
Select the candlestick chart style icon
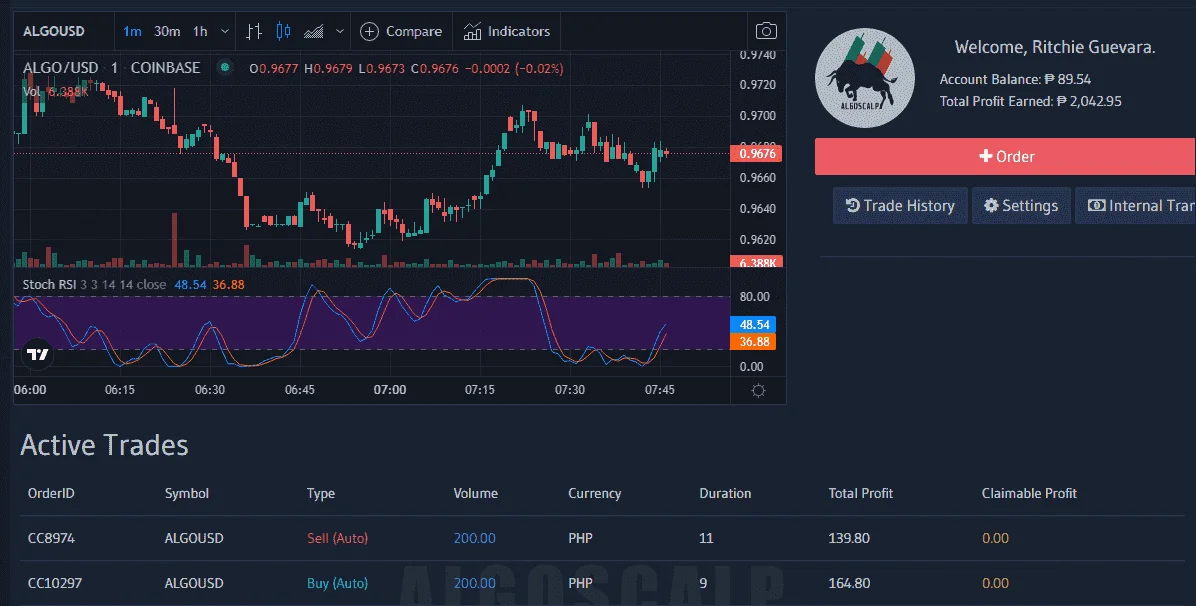(283, 31)
